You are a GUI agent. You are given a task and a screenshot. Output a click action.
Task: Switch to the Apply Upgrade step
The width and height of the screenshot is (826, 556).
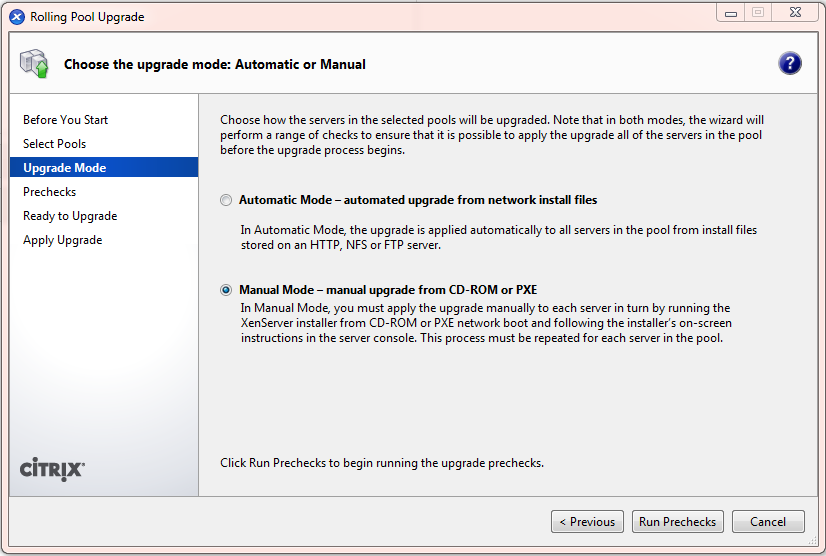point(63,240)
